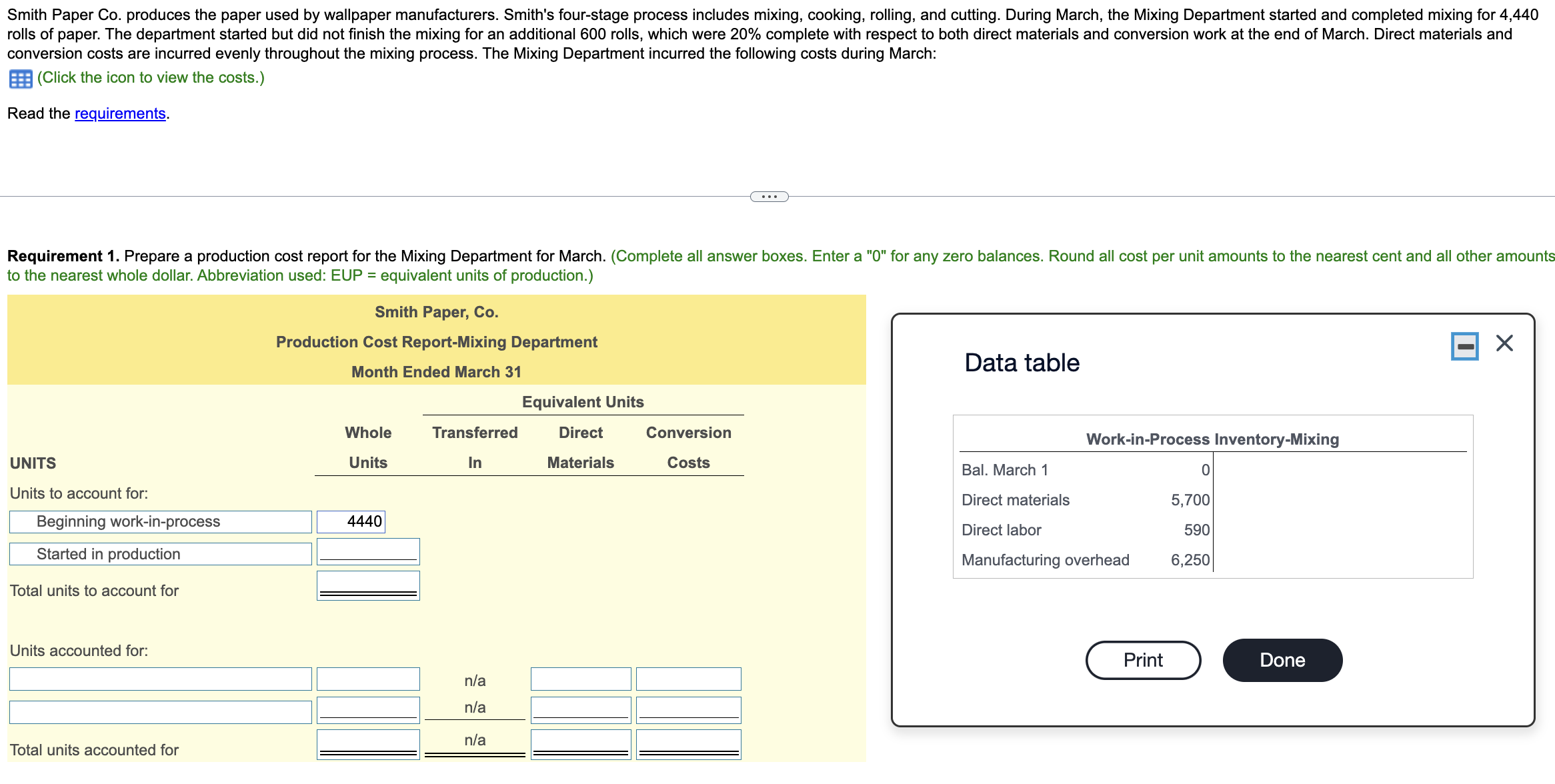Screen dimensions: 1555x784
Task: Click the 'Requirement 1.' heading text
Action: coord(63,256)
